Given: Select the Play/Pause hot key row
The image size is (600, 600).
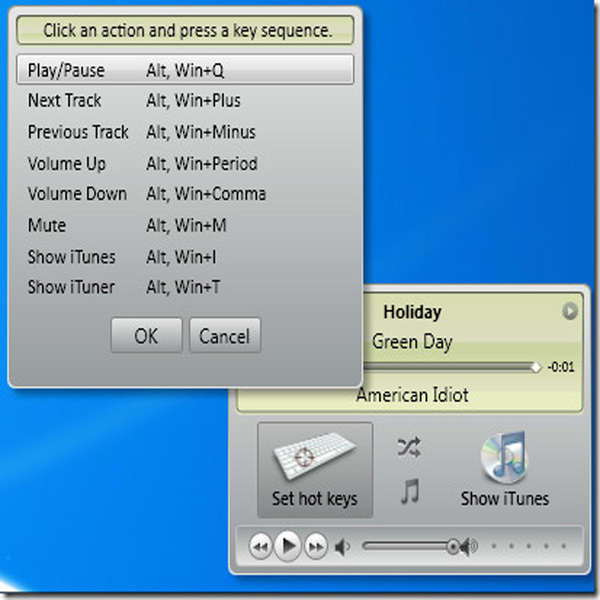Looking at the screenshot, I should (185, 70).
